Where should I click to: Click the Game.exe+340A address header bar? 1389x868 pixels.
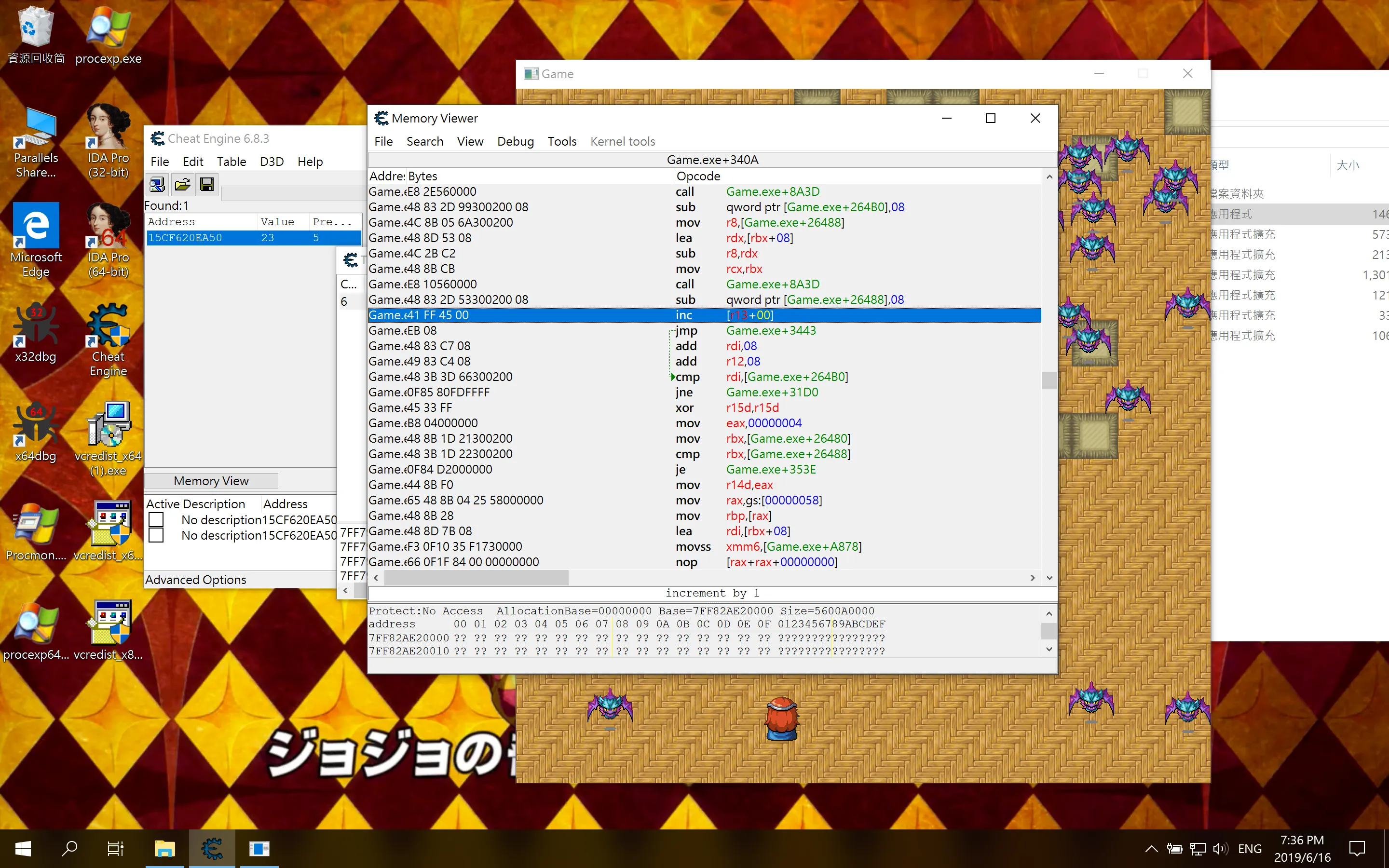click(x=712, y=160)
